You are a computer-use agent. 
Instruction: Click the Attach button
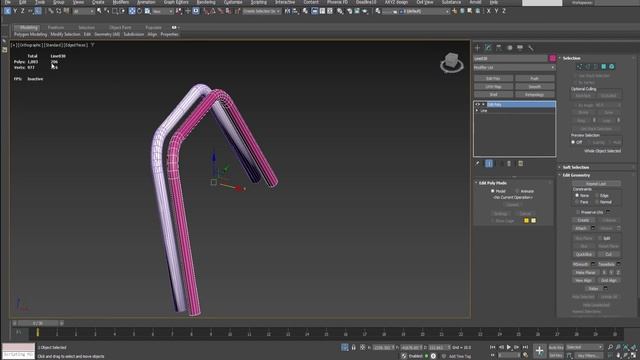(x=581, y=228)
